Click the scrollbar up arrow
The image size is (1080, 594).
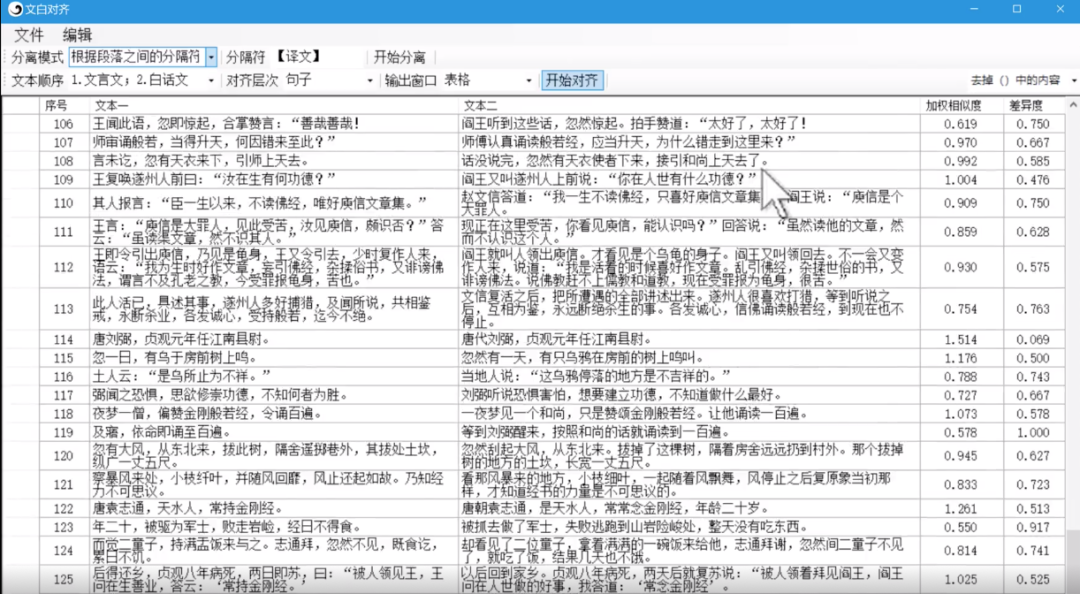click(x=1072, y=105)
